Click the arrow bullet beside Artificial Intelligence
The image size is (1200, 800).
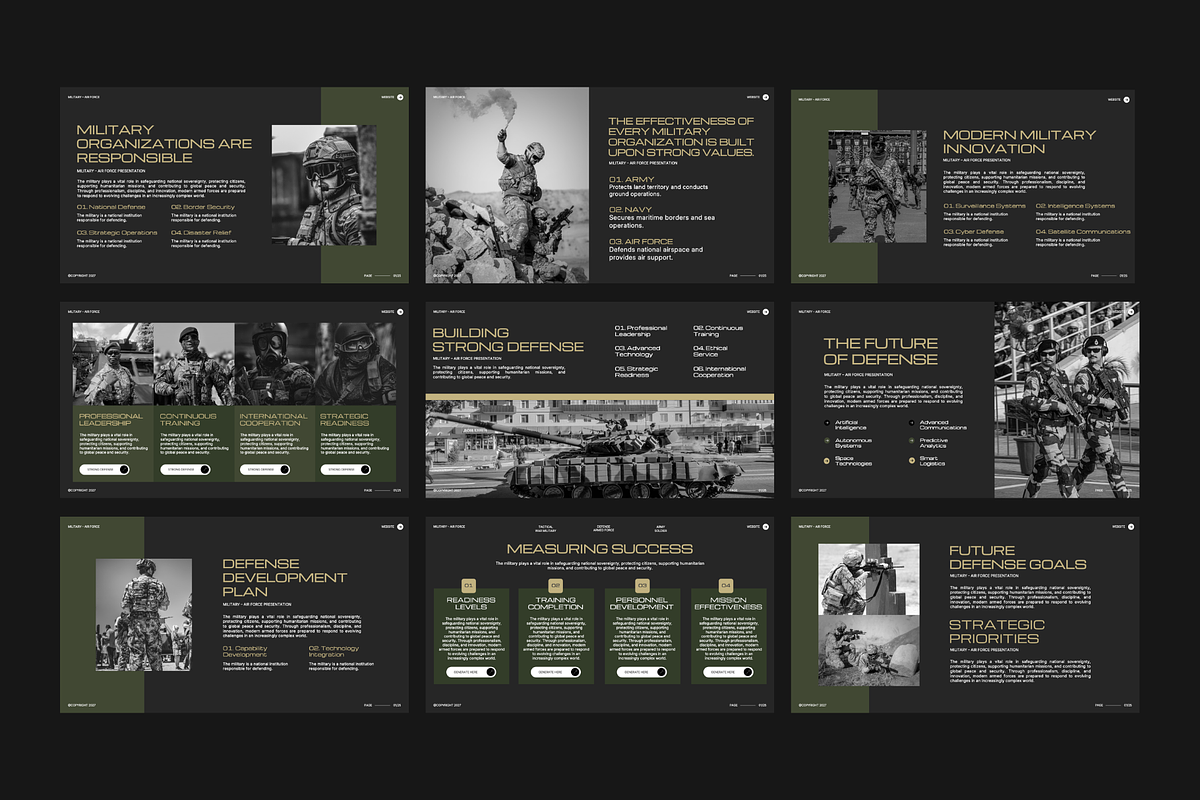click(826, 424)
